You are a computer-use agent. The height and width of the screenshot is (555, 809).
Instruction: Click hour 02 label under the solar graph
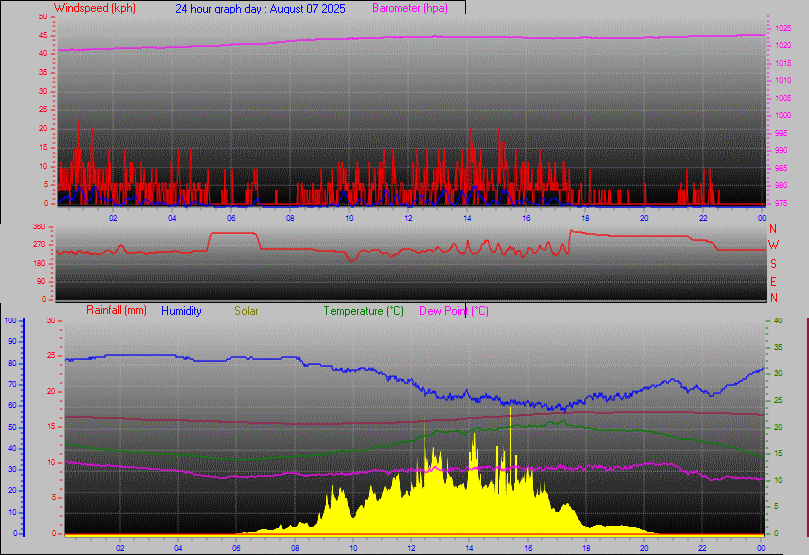(120, 548)
